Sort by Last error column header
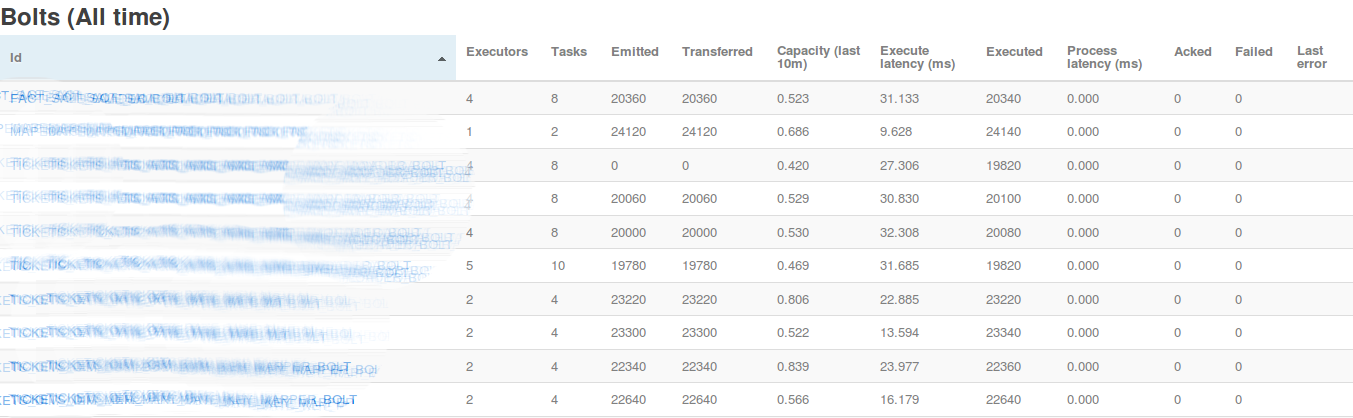Image resolution: width=1353 pixels, height=418 pixels. 1312,58
